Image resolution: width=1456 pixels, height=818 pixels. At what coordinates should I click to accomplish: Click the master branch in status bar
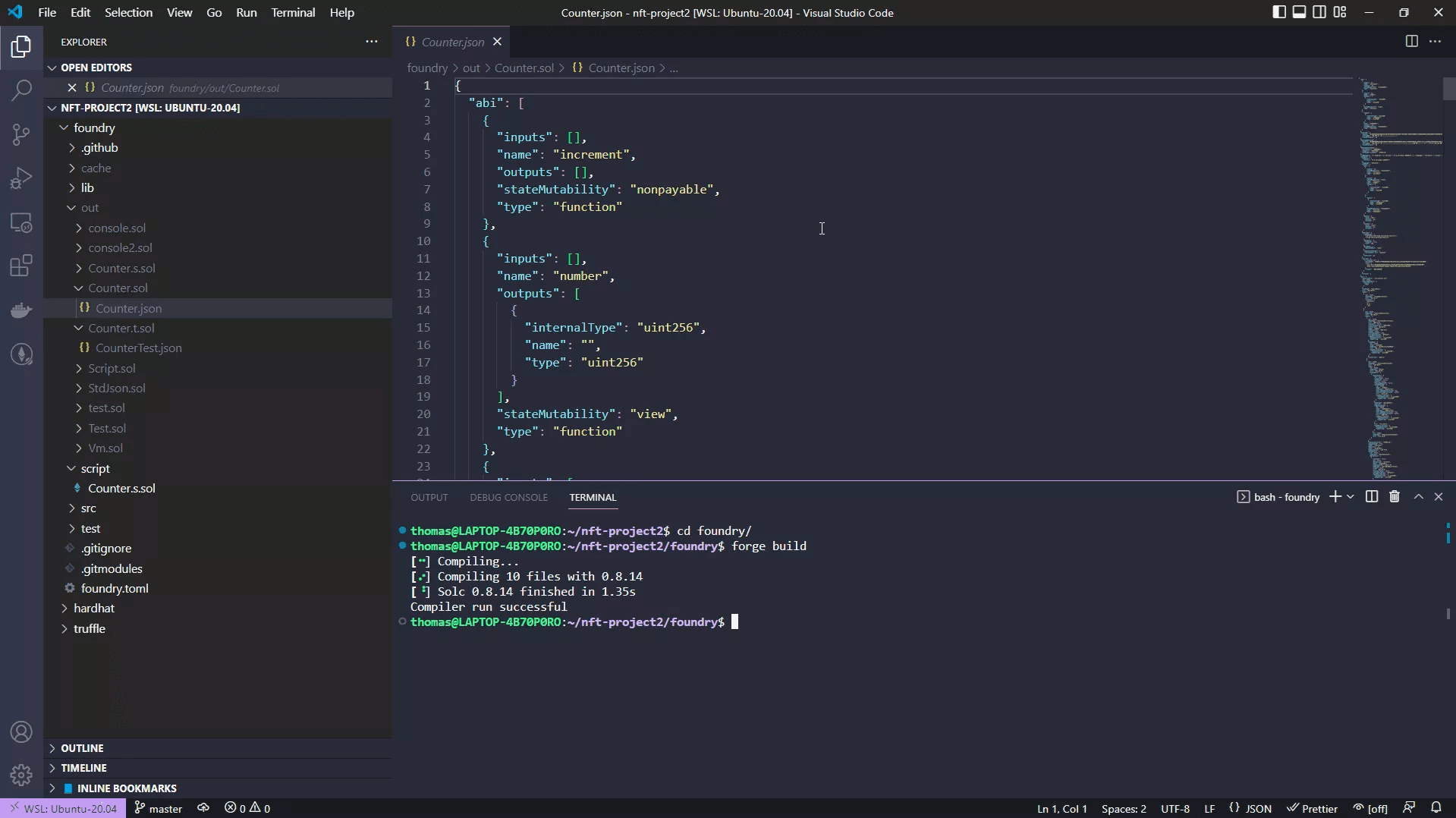tap(159, 808)
